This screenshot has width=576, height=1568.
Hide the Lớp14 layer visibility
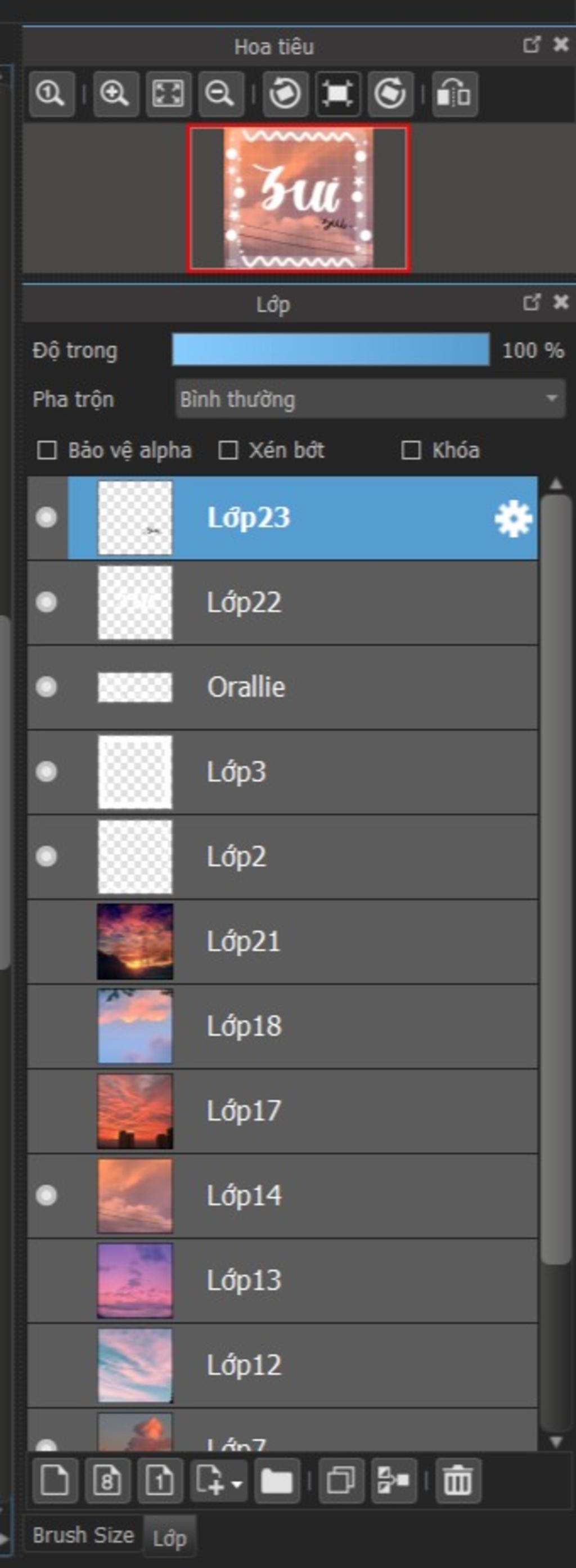(46, 1195)
